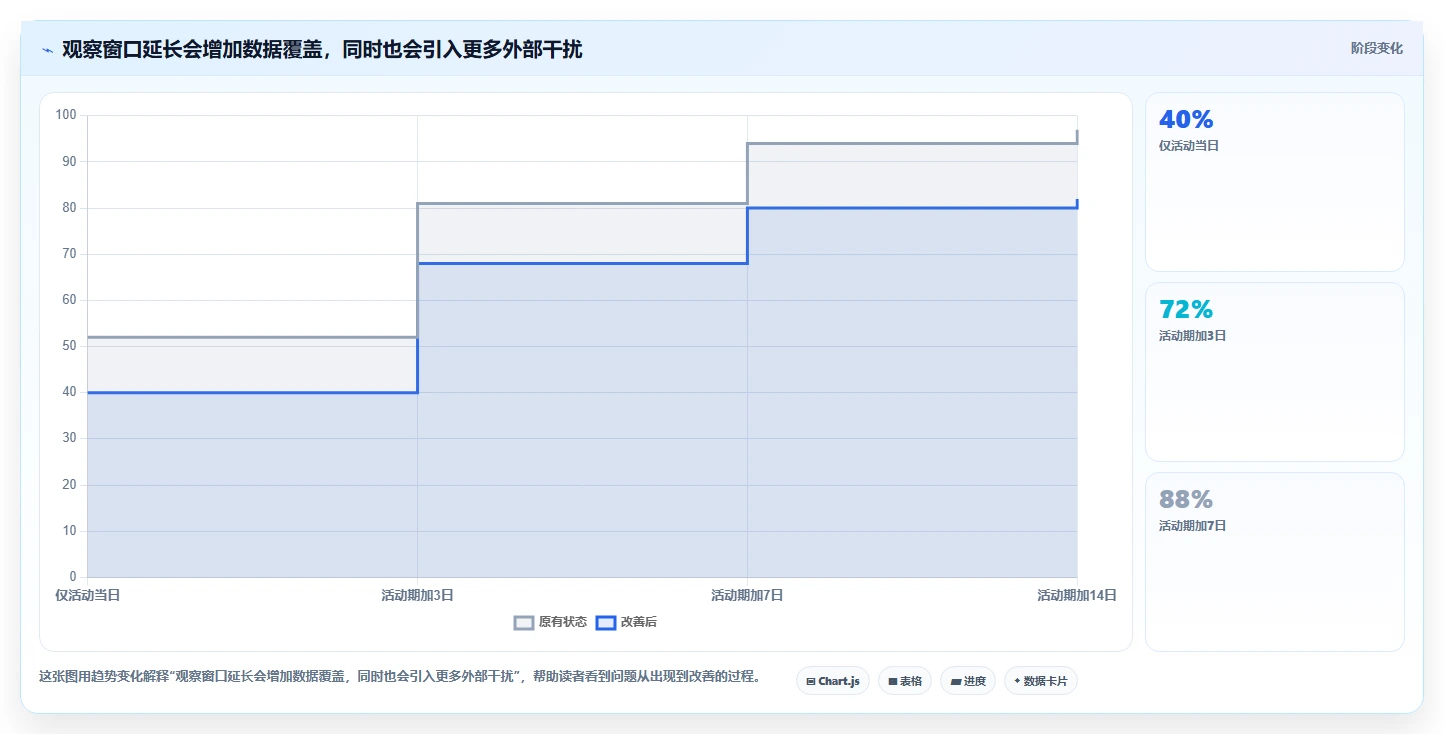Toggle the 改善后 legend entry

click(626, 622)
